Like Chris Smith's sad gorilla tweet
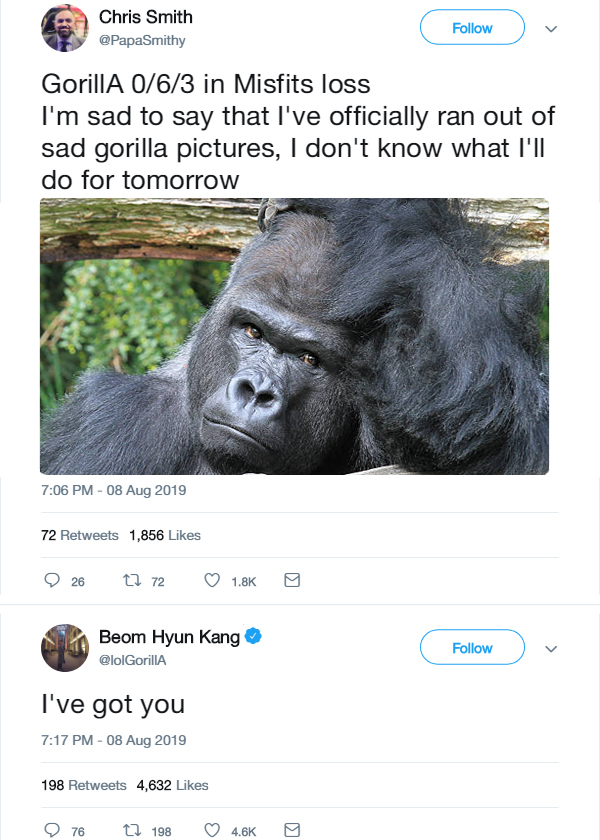Viewport: 600px width, 840px height. click(x=212, y=581)
